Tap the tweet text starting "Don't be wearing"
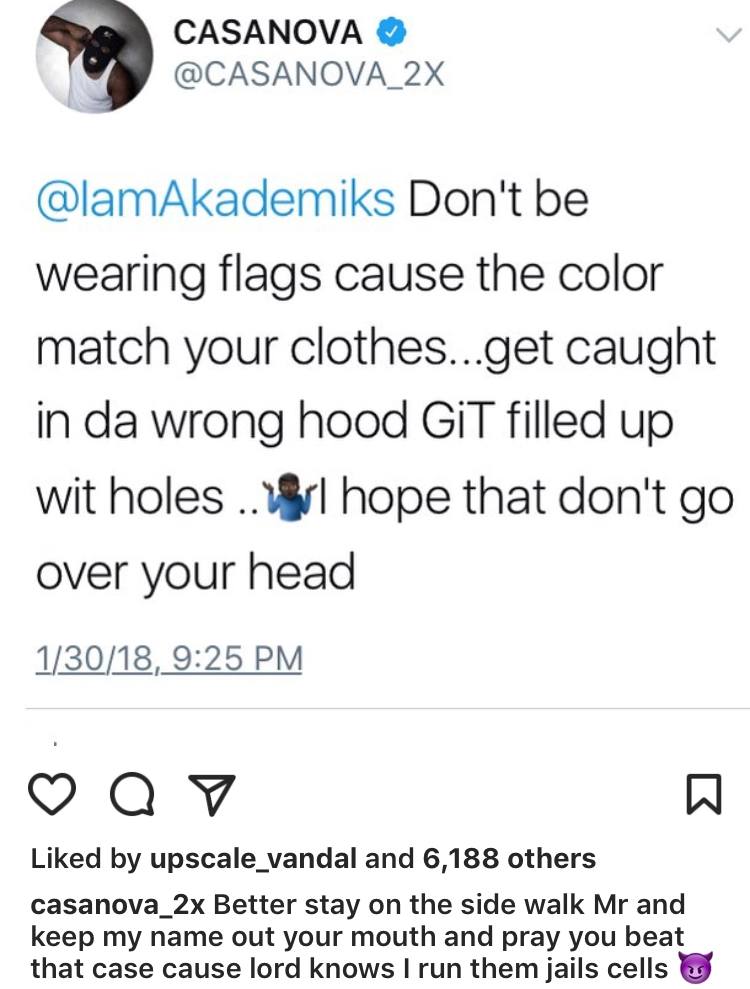750x989 pixels. pos(378,385)
